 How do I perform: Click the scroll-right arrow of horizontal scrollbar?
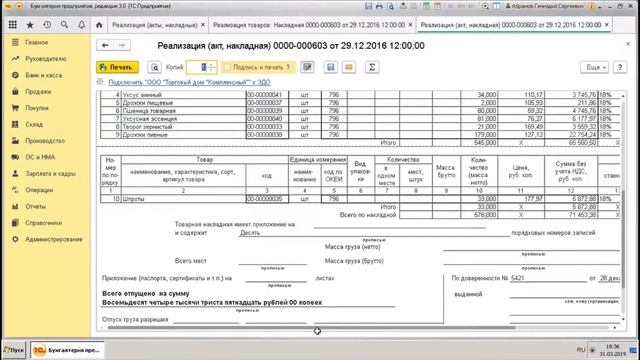click(615, 327)
